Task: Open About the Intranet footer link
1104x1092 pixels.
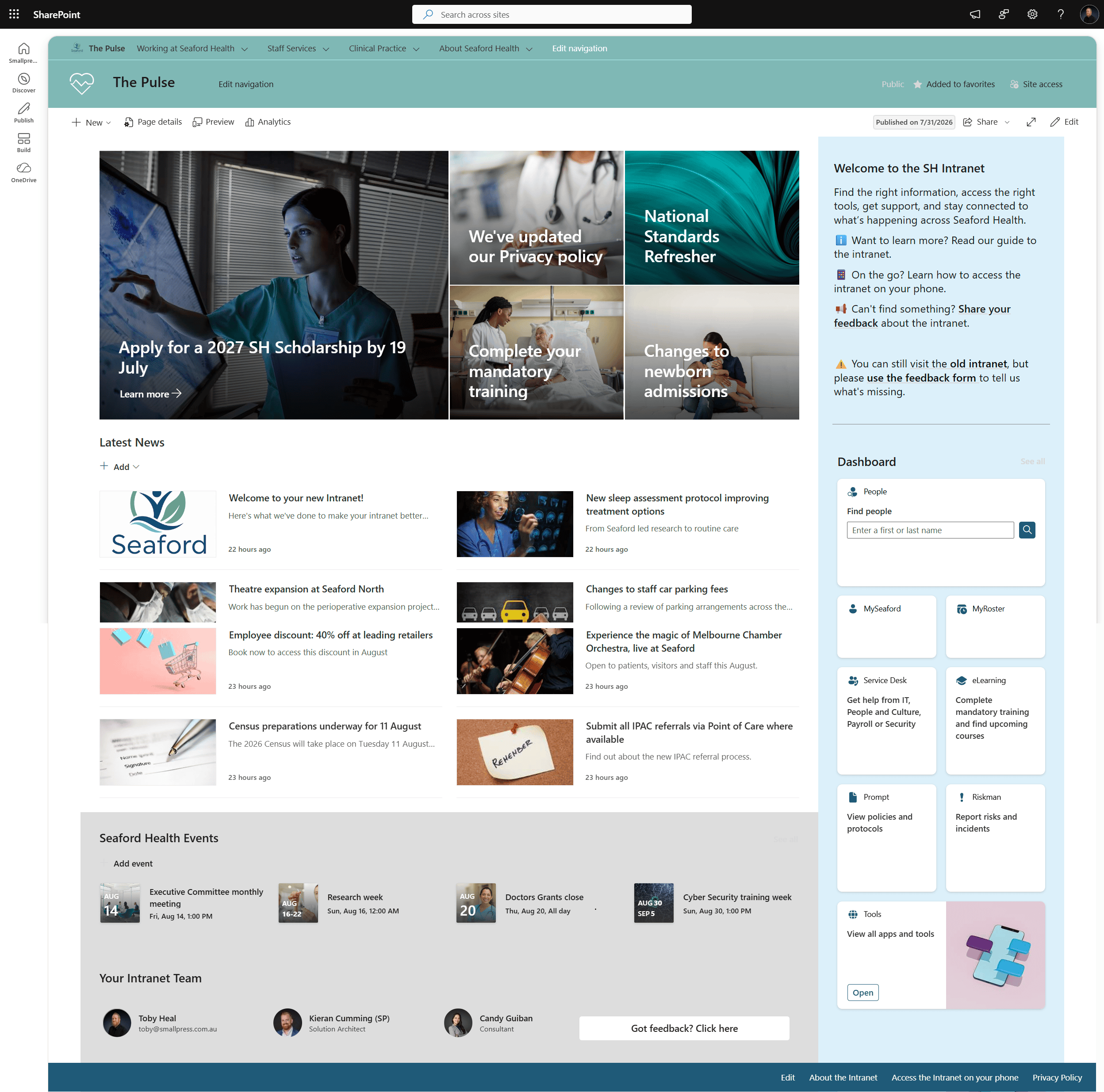Action: click(843, 1078)
